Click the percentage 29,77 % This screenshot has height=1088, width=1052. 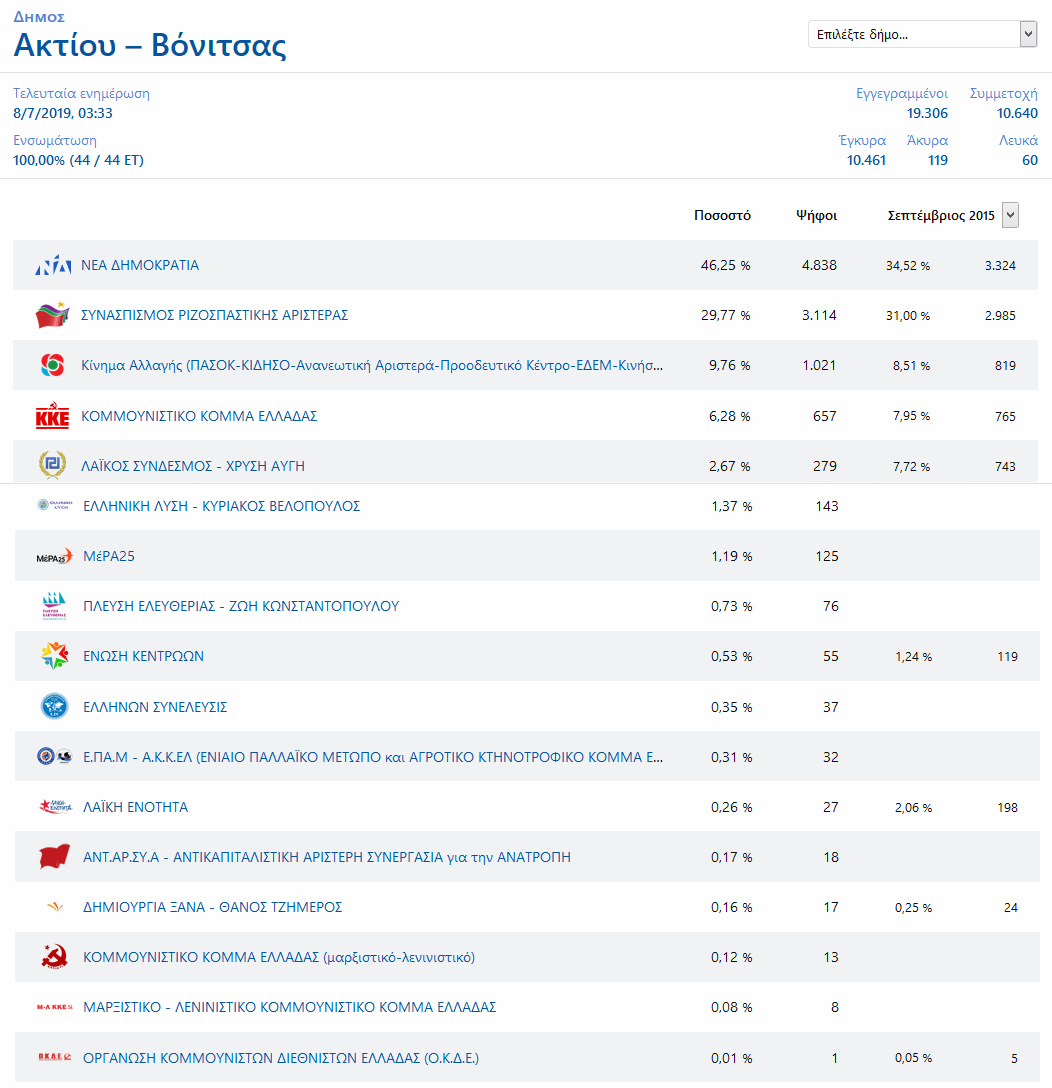725,315
